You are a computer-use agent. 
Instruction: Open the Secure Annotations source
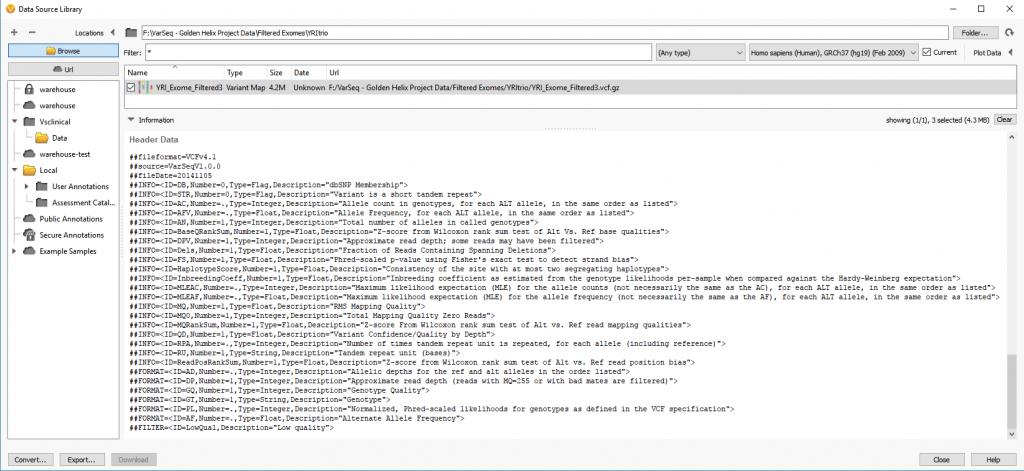[x=63, y=235]
